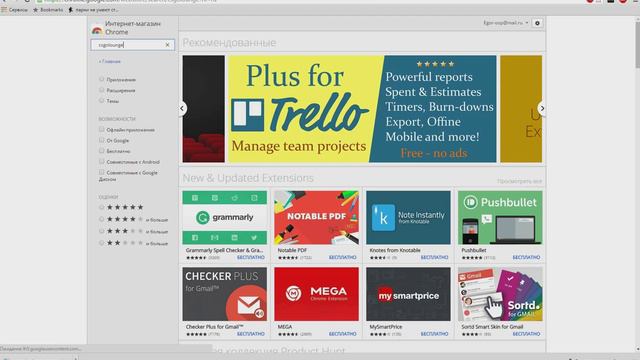Open the Bookmarks star bookmark
Screen dimensions: 640x360
pos(48,9)
